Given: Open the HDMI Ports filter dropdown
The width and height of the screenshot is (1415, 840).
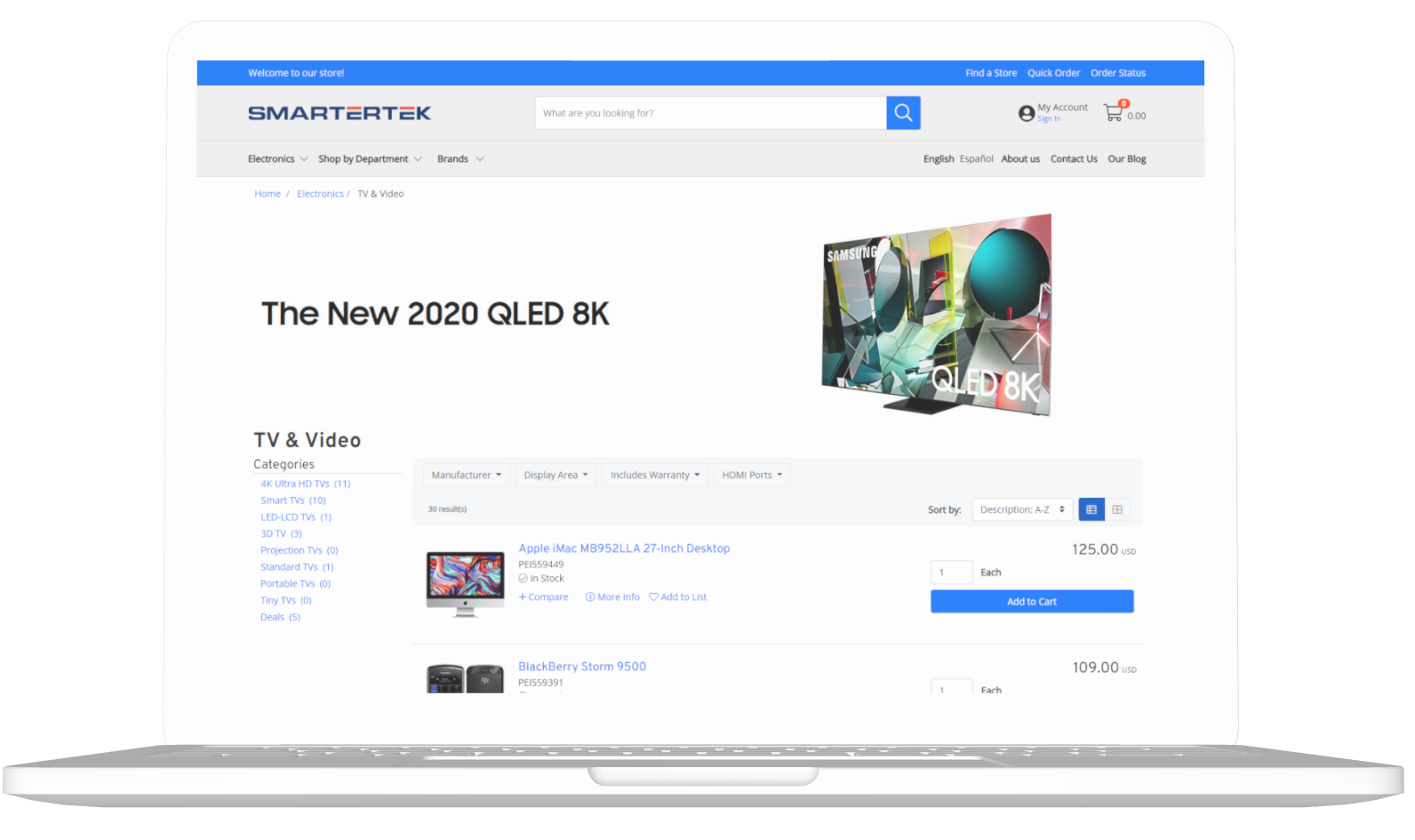Looking at the screenshot, I should 752,475.
